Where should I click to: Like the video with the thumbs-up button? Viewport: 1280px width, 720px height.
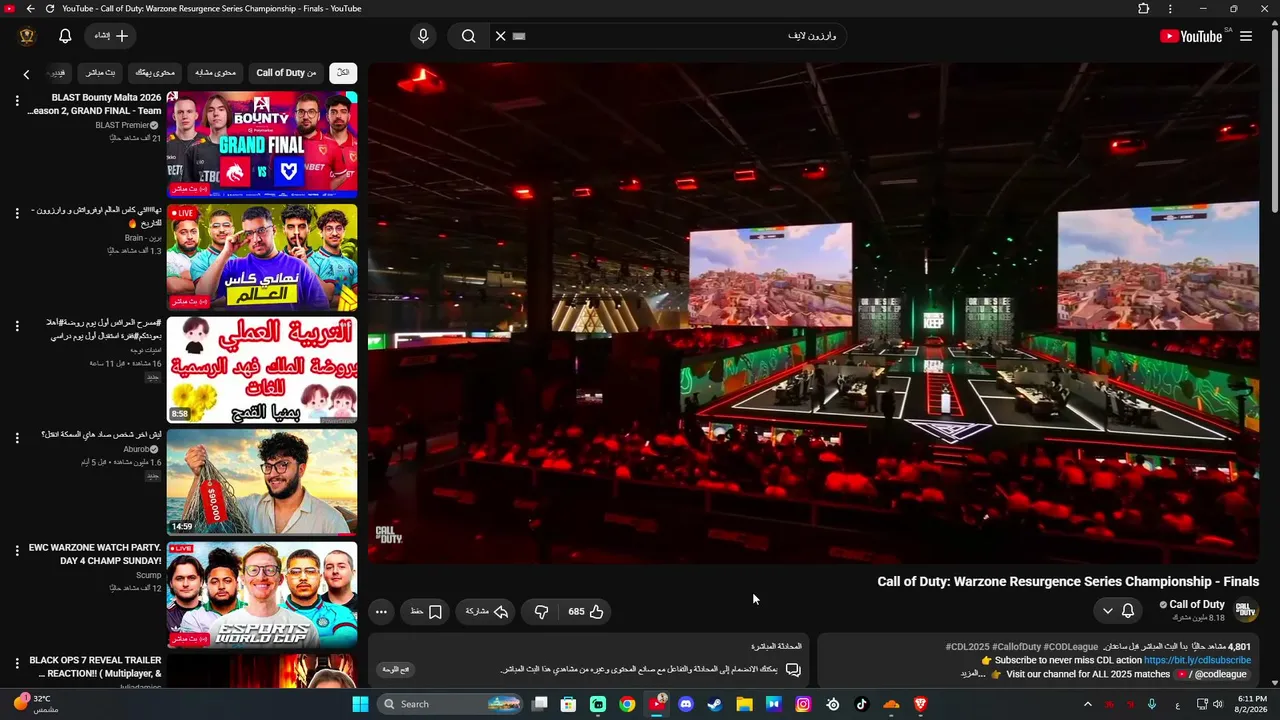585,611
